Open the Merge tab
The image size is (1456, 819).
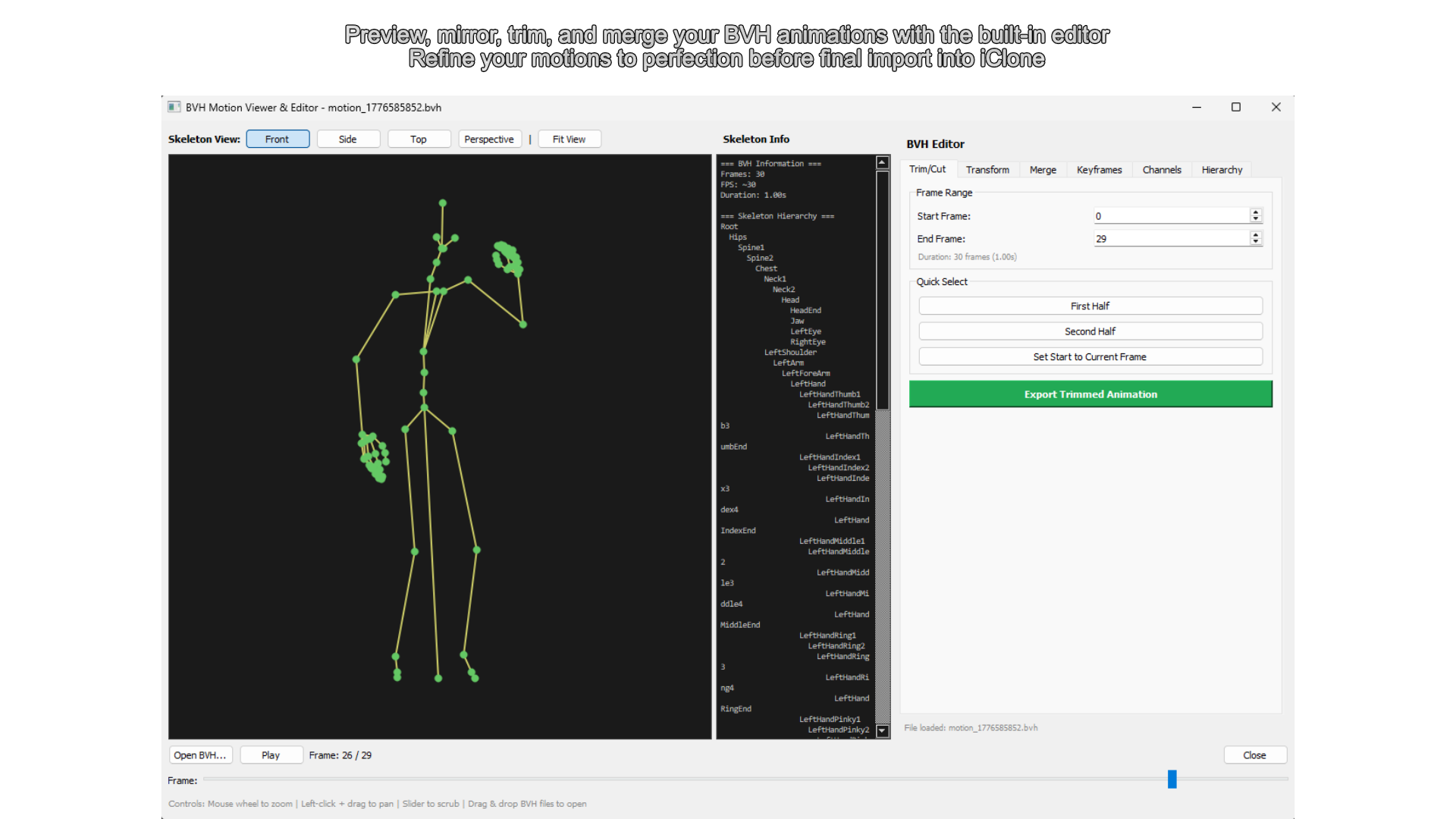(1043, 170)
